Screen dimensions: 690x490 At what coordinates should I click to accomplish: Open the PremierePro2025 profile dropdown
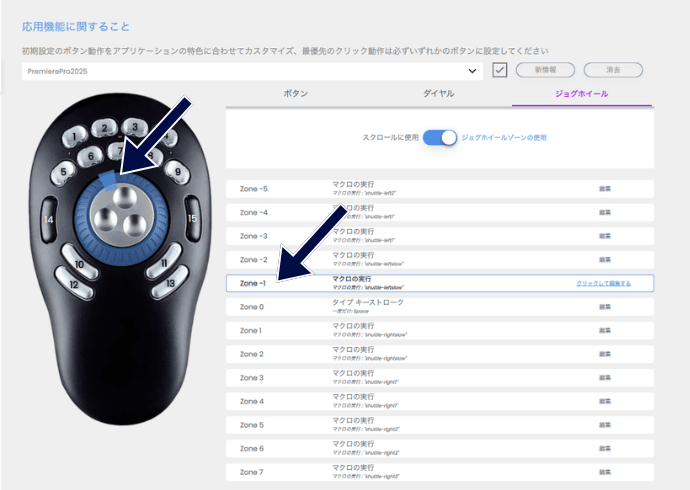pos(252,71)
